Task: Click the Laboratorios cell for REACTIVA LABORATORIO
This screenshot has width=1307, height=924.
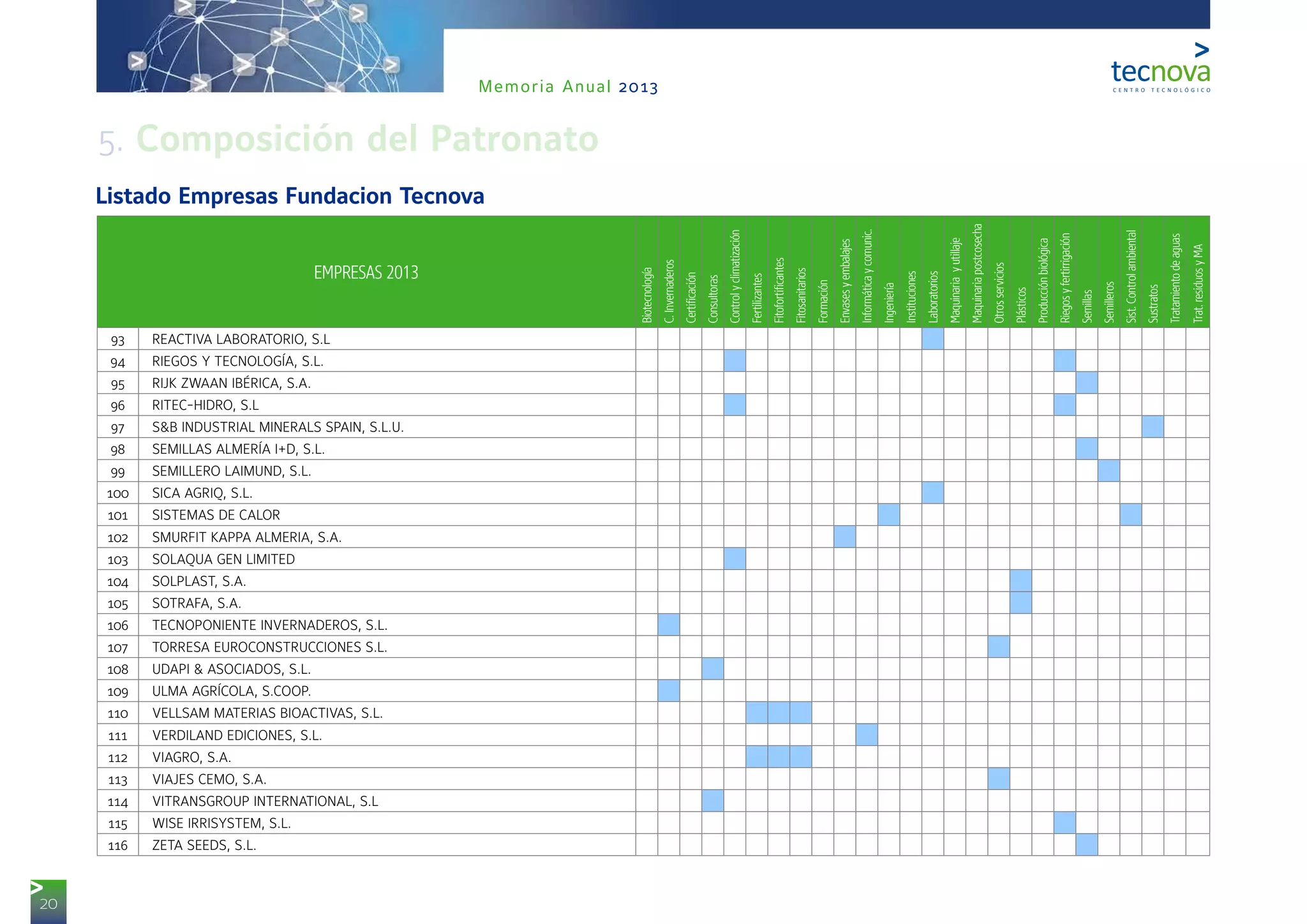Action: (932, 339)
